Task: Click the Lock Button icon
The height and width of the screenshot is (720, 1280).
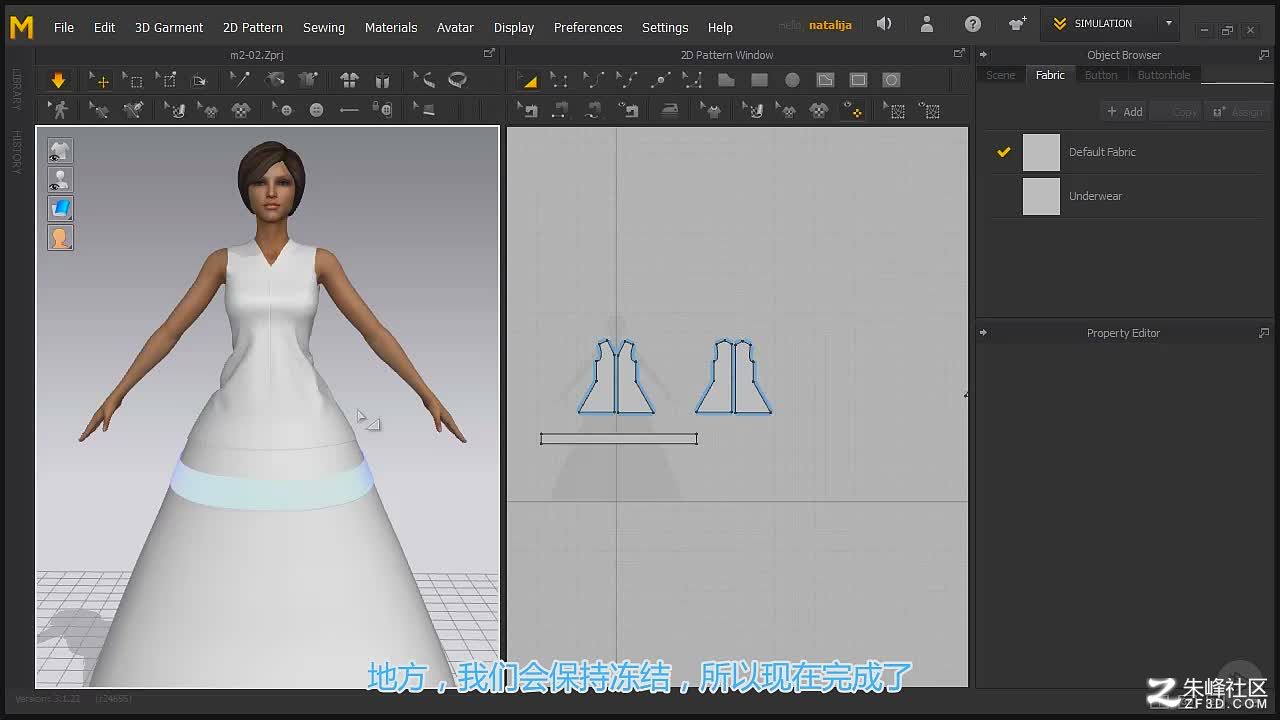Action: 381,110
